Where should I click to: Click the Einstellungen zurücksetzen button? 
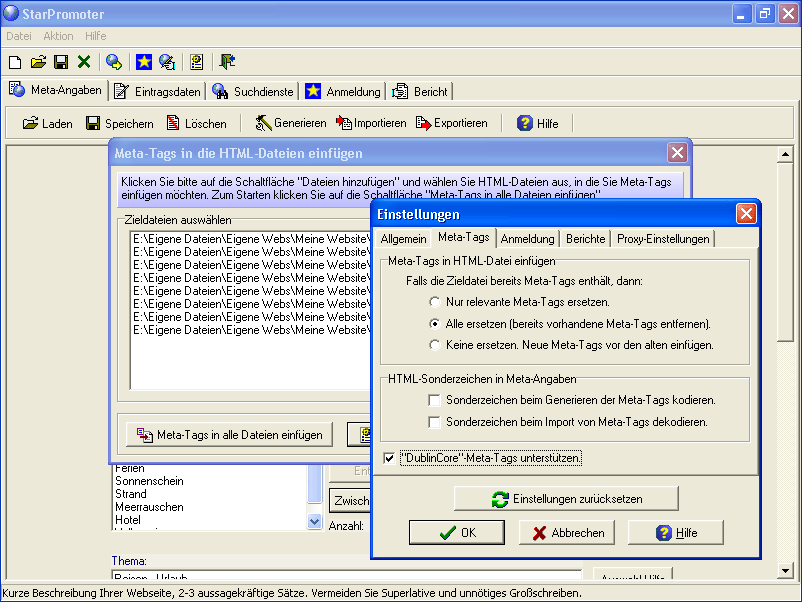pos(566,499)
